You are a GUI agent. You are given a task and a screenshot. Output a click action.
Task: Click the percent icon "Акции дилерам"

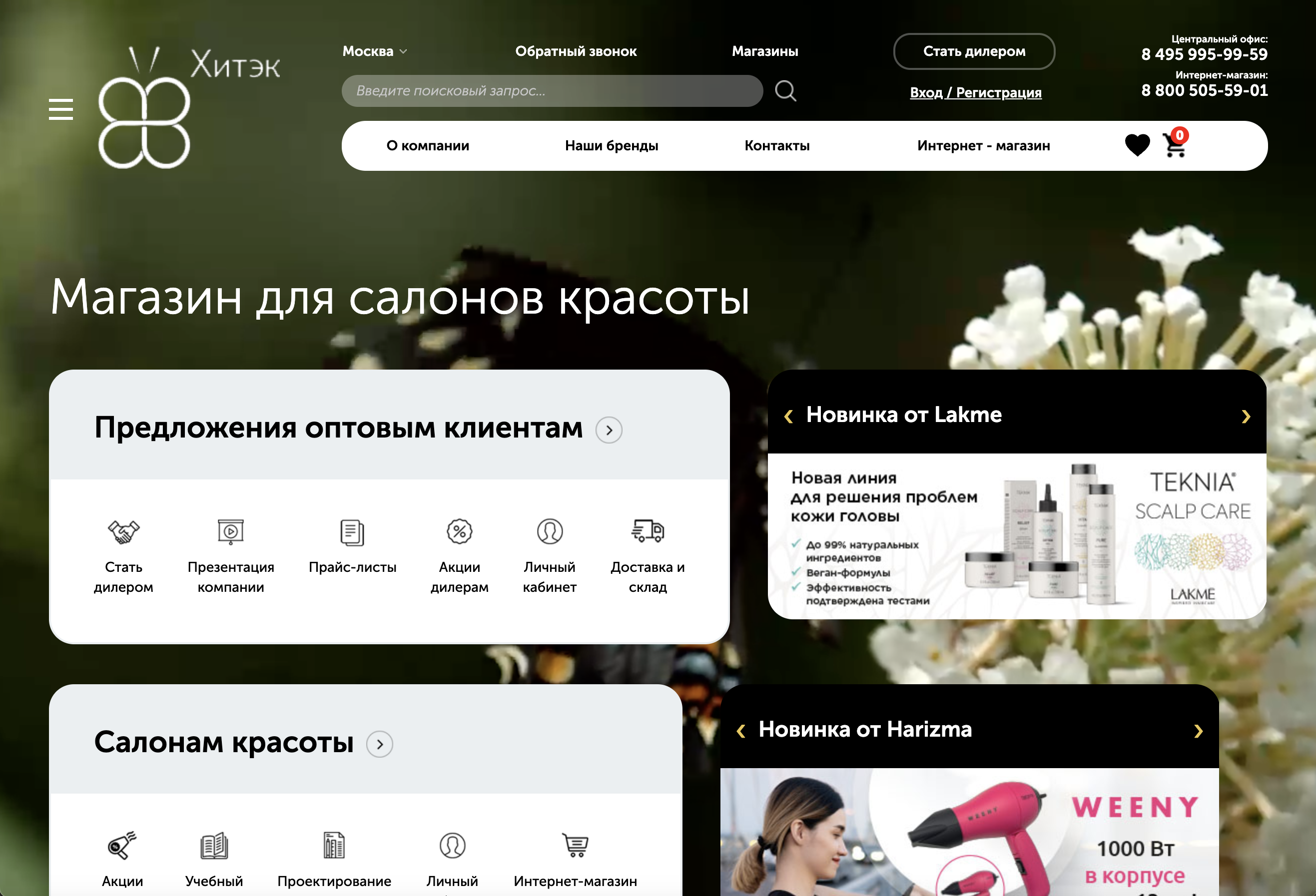460,532
